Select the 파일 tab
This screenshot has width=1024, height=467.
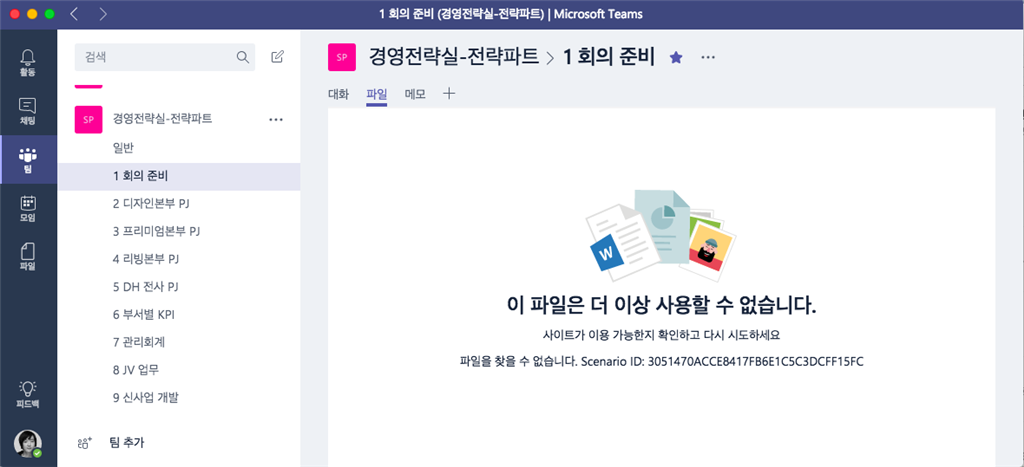(x=377, y=94)
